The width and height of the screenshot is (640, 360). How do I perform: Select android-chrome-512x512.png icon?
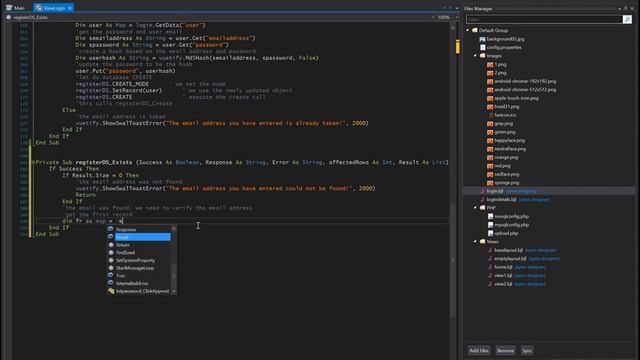click(x=490, y=90)
